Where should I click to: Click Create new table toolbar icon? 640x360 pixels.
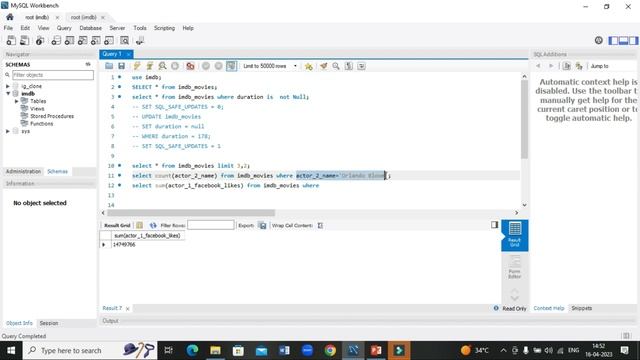coord(69,40)
